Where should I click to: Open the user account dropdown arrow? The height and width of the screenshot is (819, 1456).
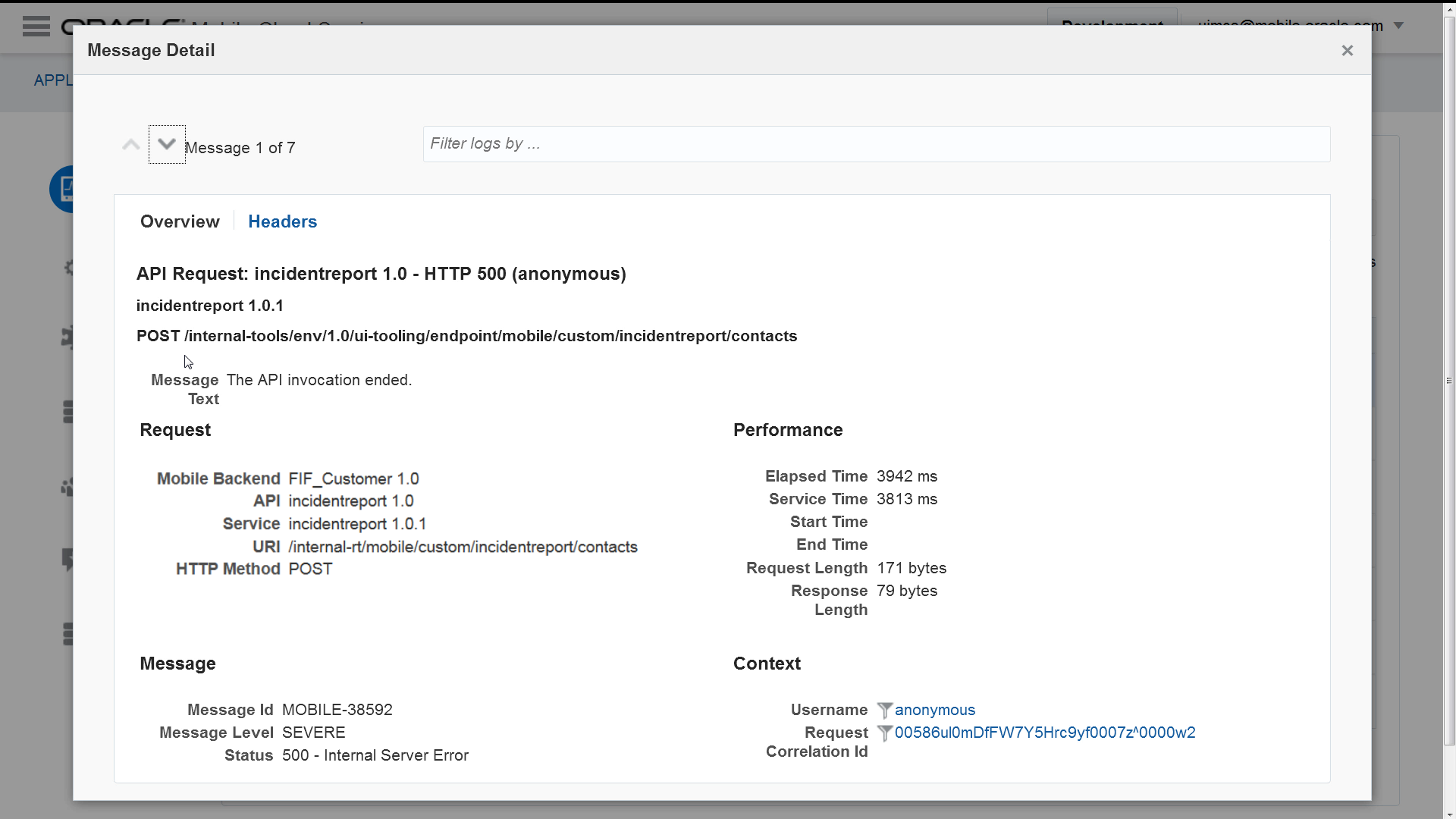pos(1399,26)
